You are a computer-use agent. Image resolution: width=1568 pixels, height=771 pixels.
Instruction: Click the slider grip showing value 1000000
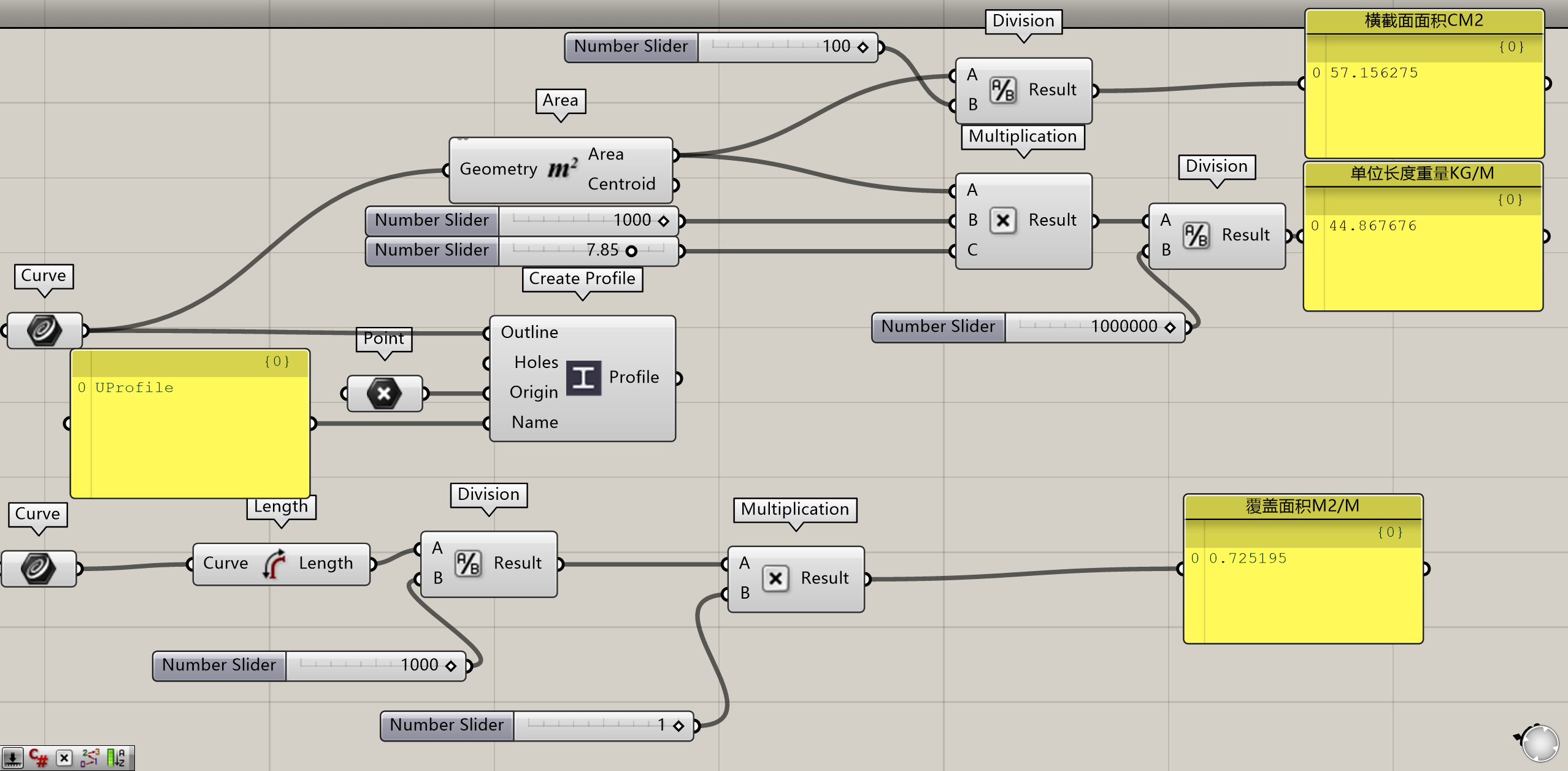tap(1170, 327)
